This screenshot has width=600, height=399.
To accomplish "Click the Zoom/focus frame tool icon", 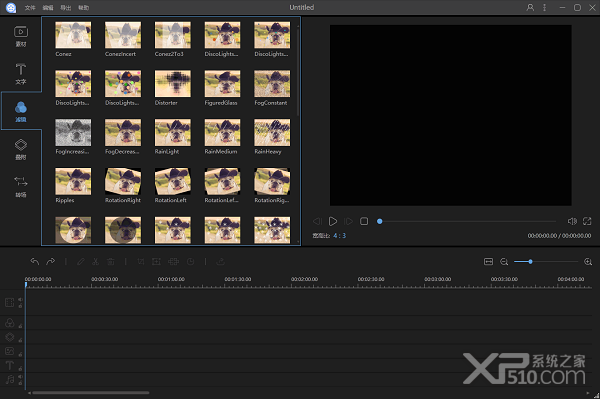I will [156, 262].
